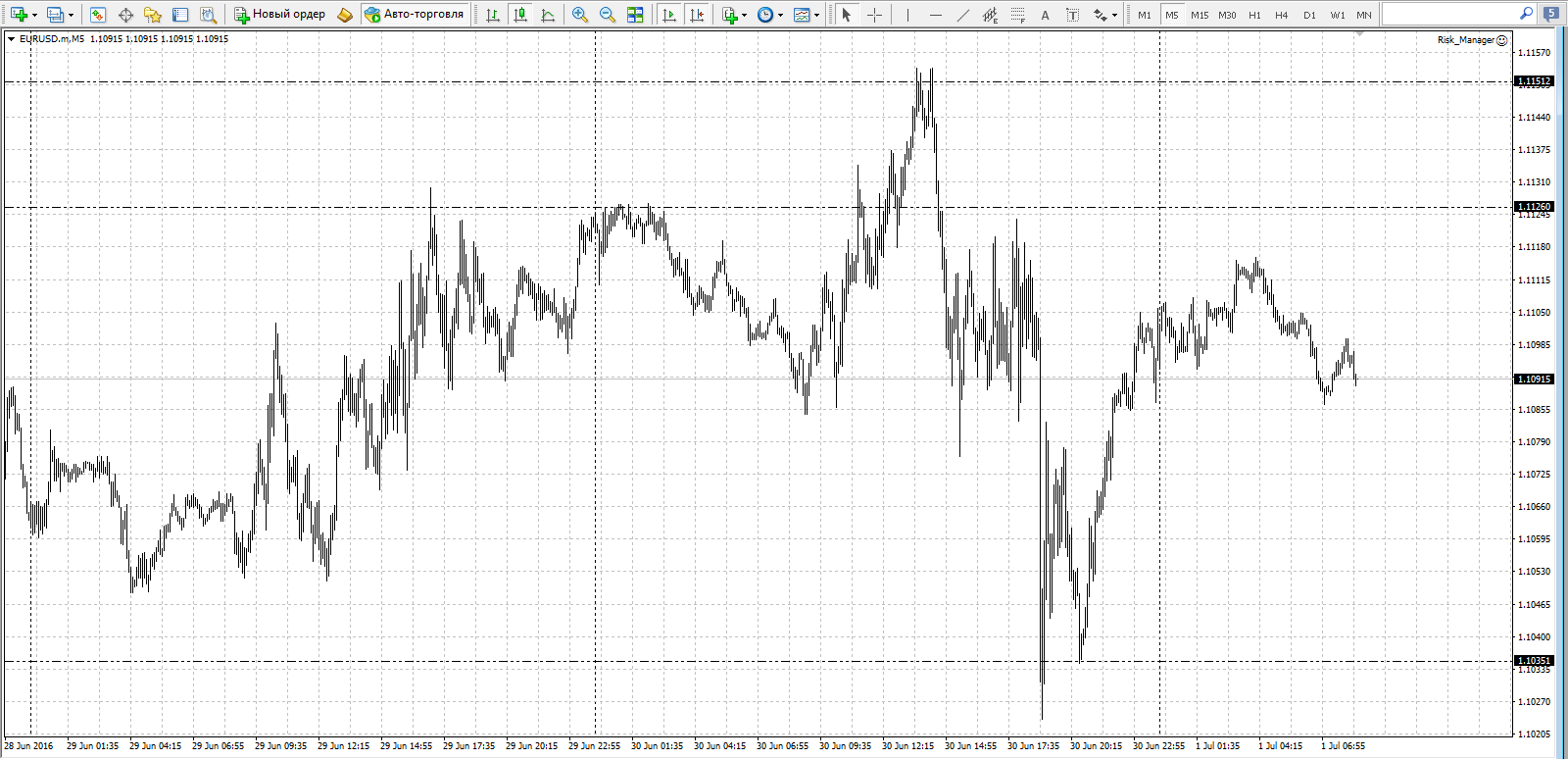This screenshot has height=759, width=1568.
Task: Switch to M15 timeframe
Action: [x=1200, y=15]
